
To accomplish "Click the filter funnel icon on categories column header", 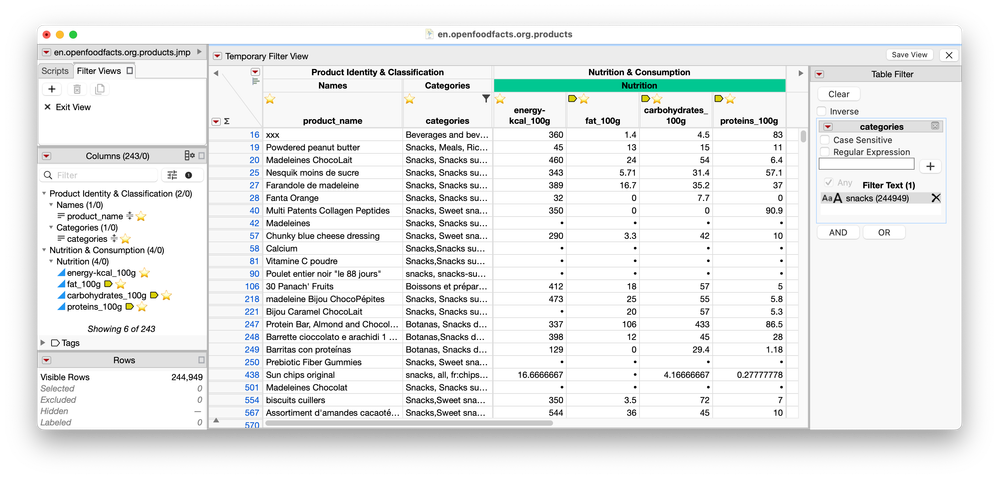I will pyautogui.click(x=486, y=99).
